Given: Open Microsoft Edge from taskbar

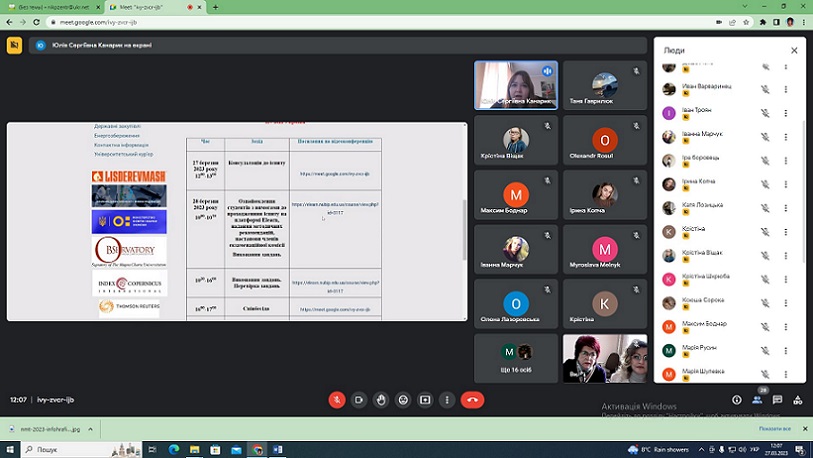Looking at the screenshot, I should coord(174,449).
